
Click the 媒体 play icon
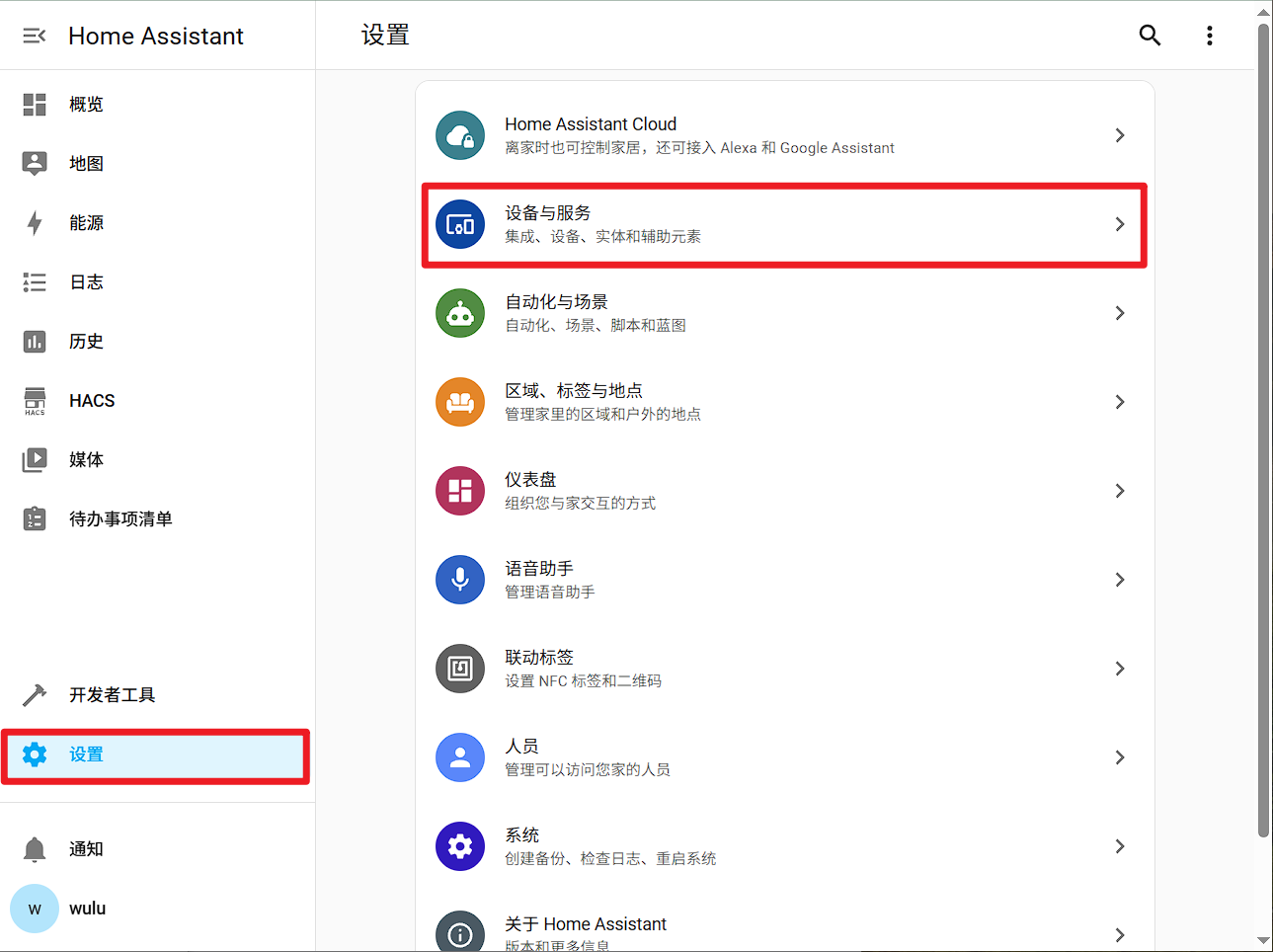35,460
